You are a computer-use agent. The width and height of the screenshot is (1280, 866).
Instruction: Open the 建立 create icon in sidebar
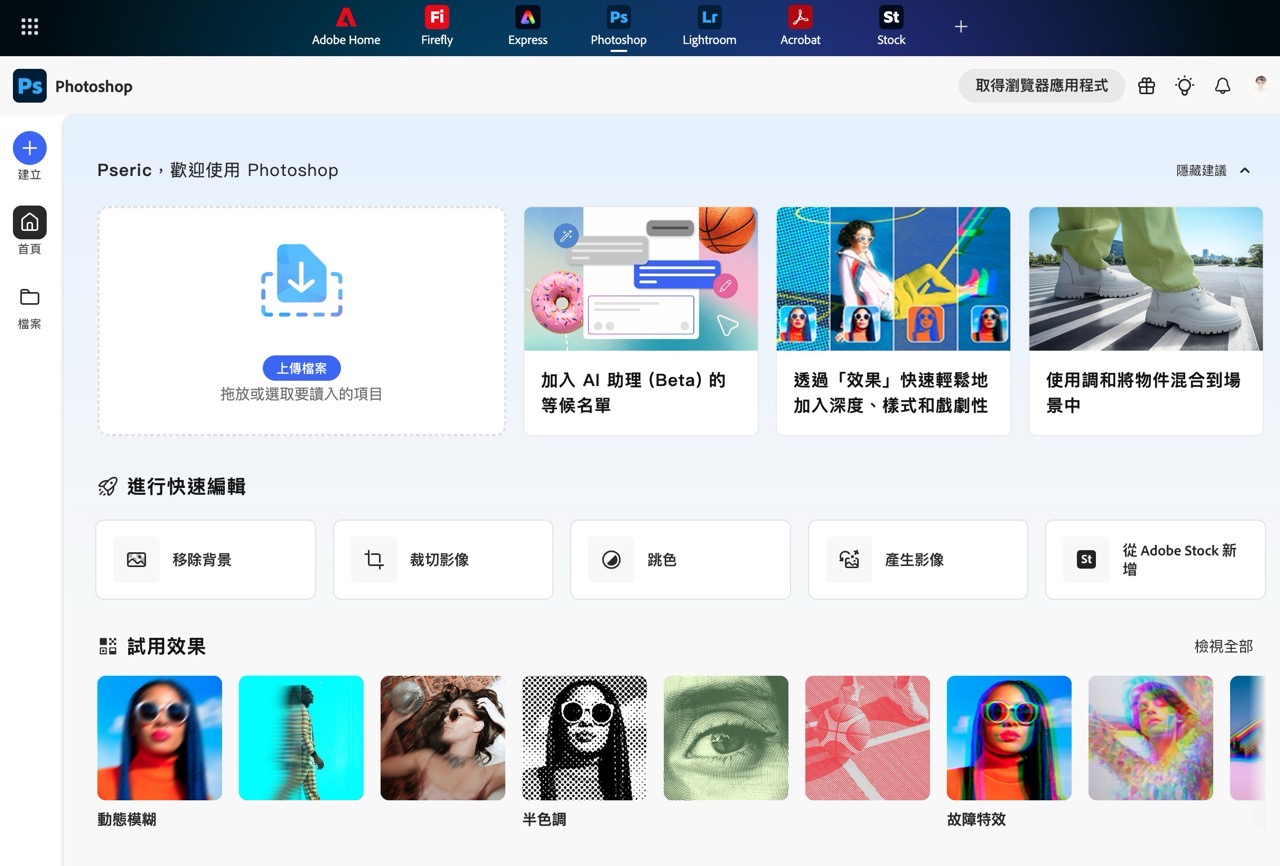pyautogui.click(x=29, y=149)
